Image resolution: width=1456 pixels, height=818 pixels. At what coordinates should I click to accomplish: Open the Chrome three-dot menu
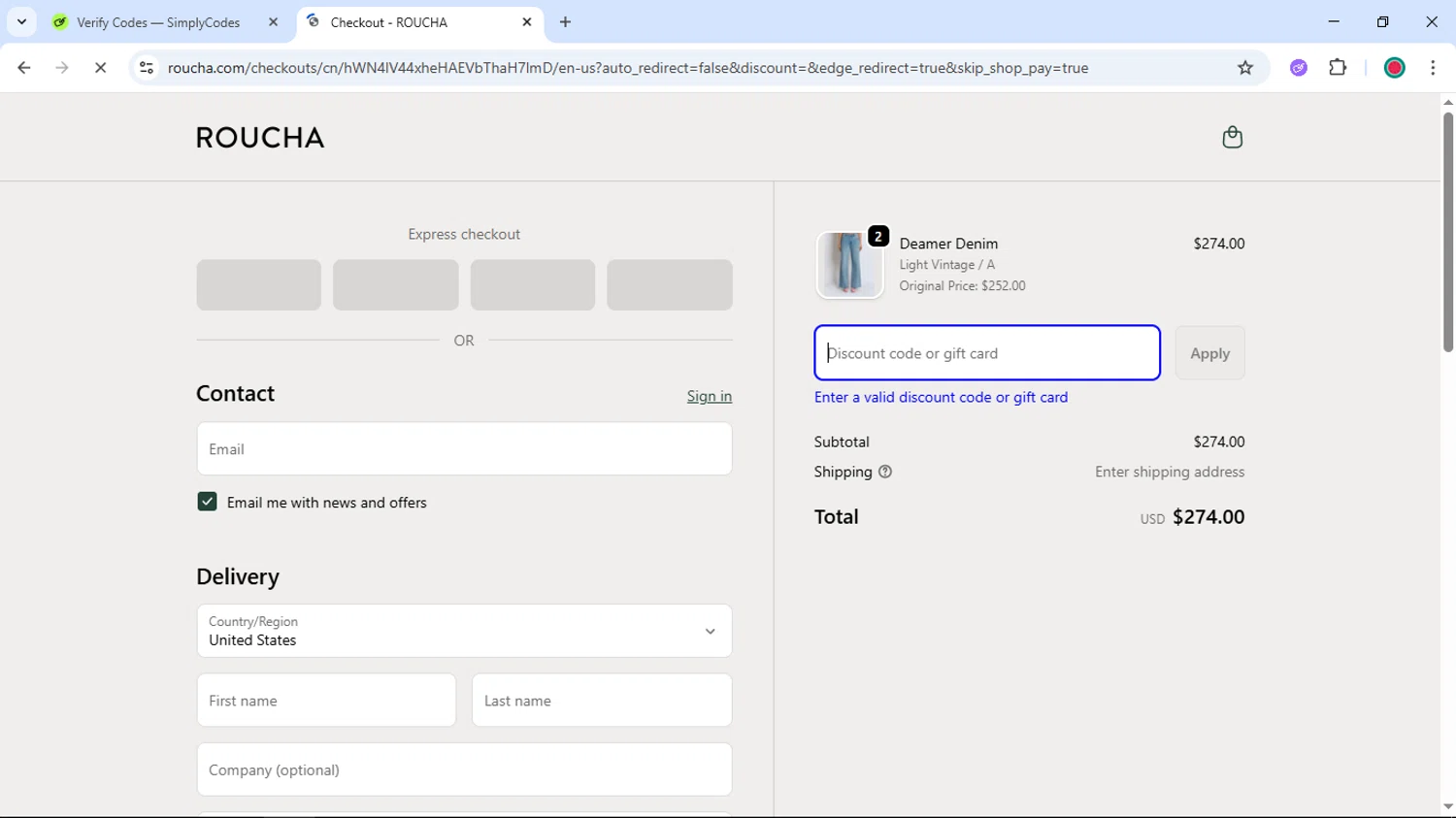(1433, 68)
